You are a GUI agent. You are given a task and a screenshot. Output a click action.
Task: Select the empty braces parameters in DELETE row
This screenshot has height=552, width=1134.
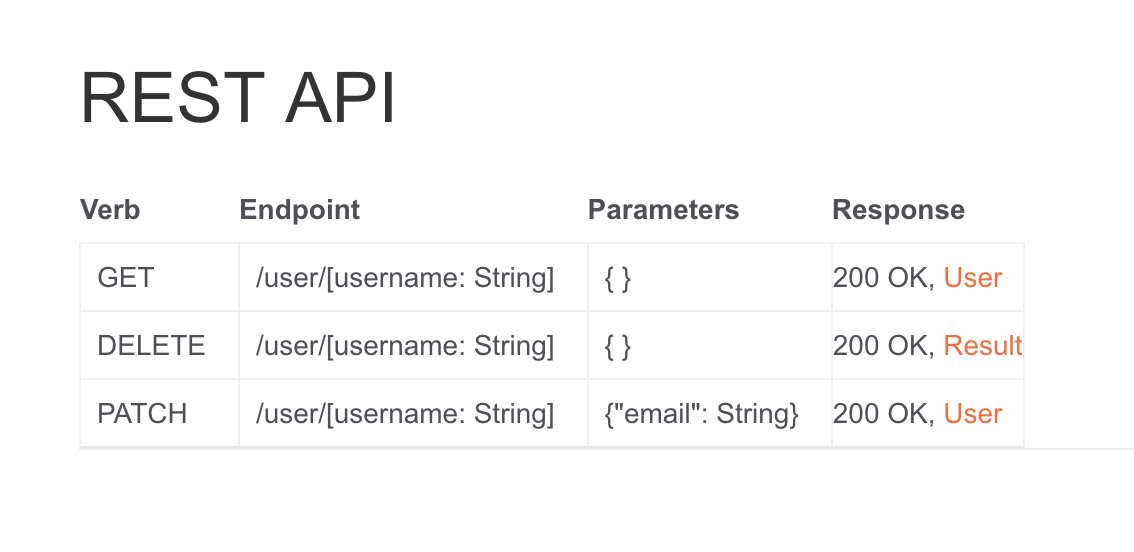tap(617, 345)
